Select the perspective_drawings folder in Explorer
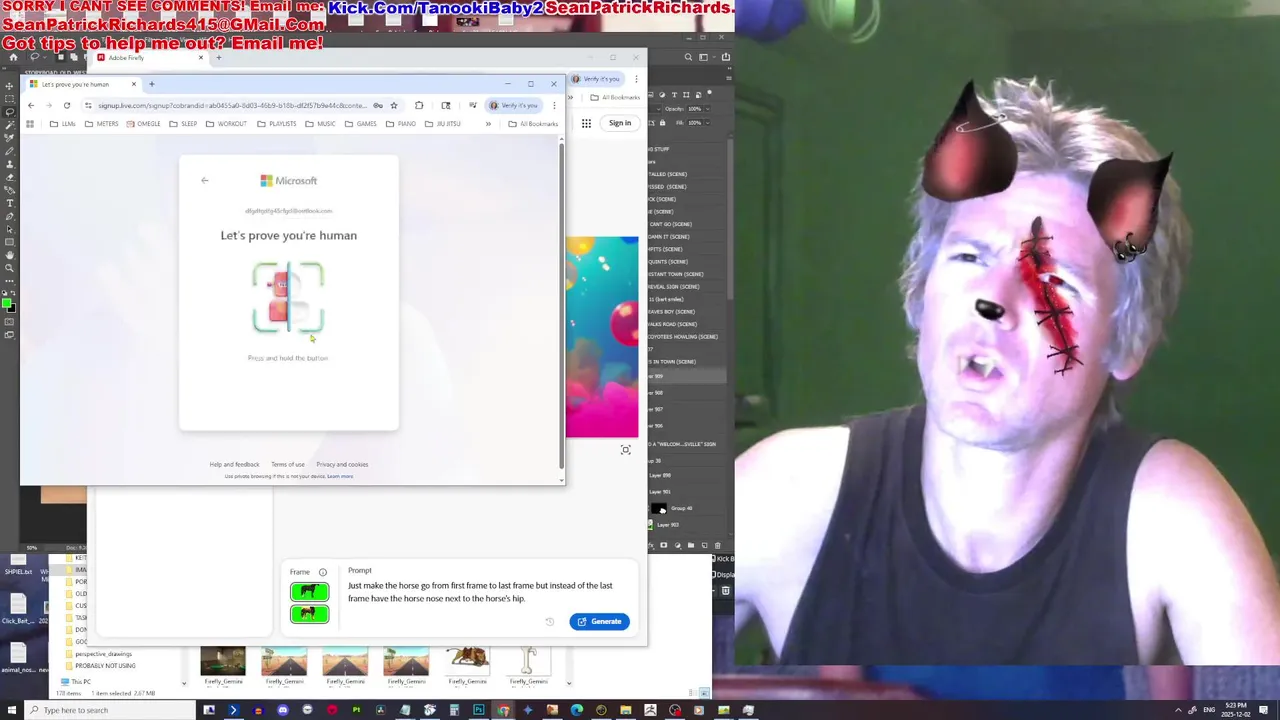Viewport: 1280px width, 720px height. 99,654
